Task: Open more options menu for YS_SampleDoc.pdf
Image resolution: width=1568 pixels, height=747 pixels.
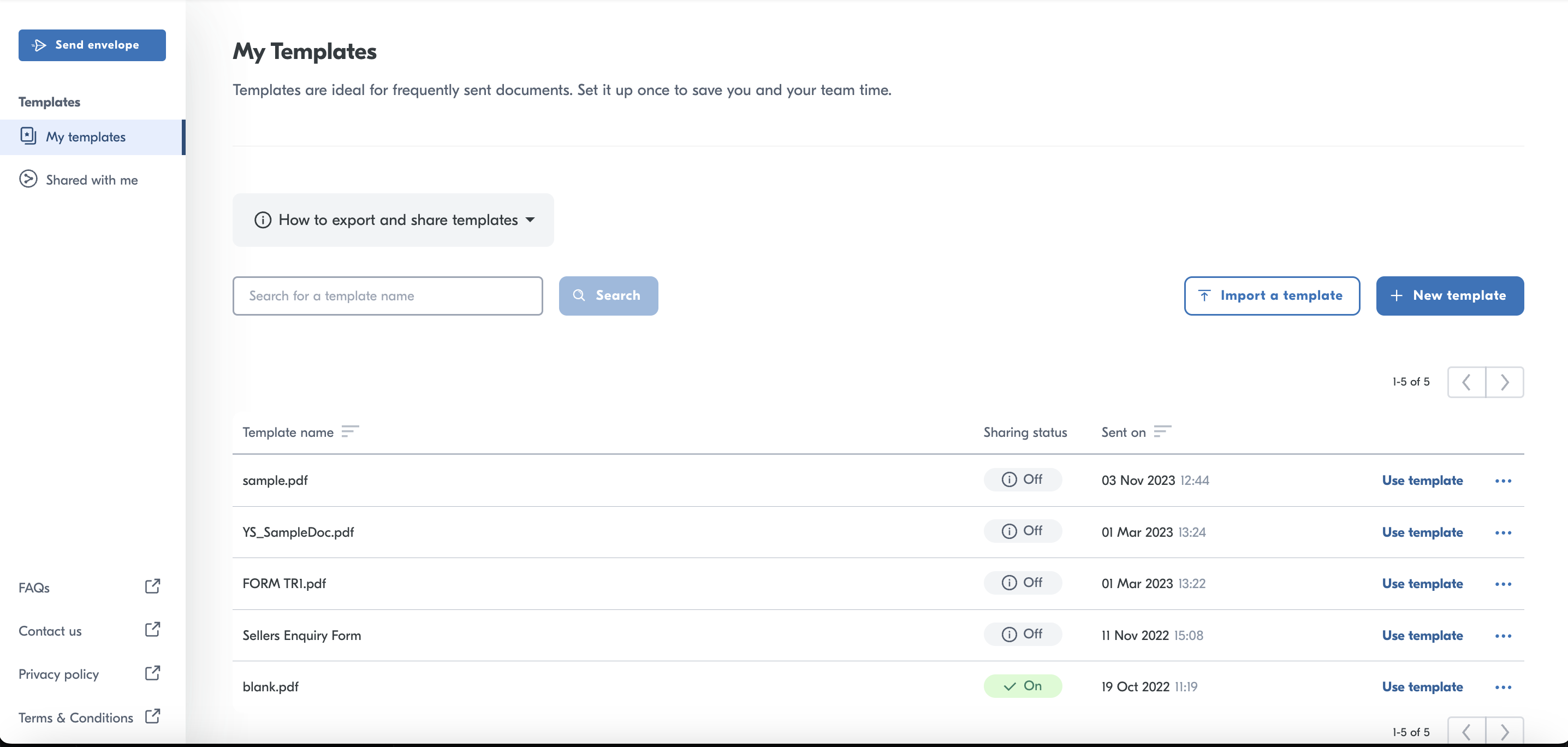Action: tap(1503, 533)
